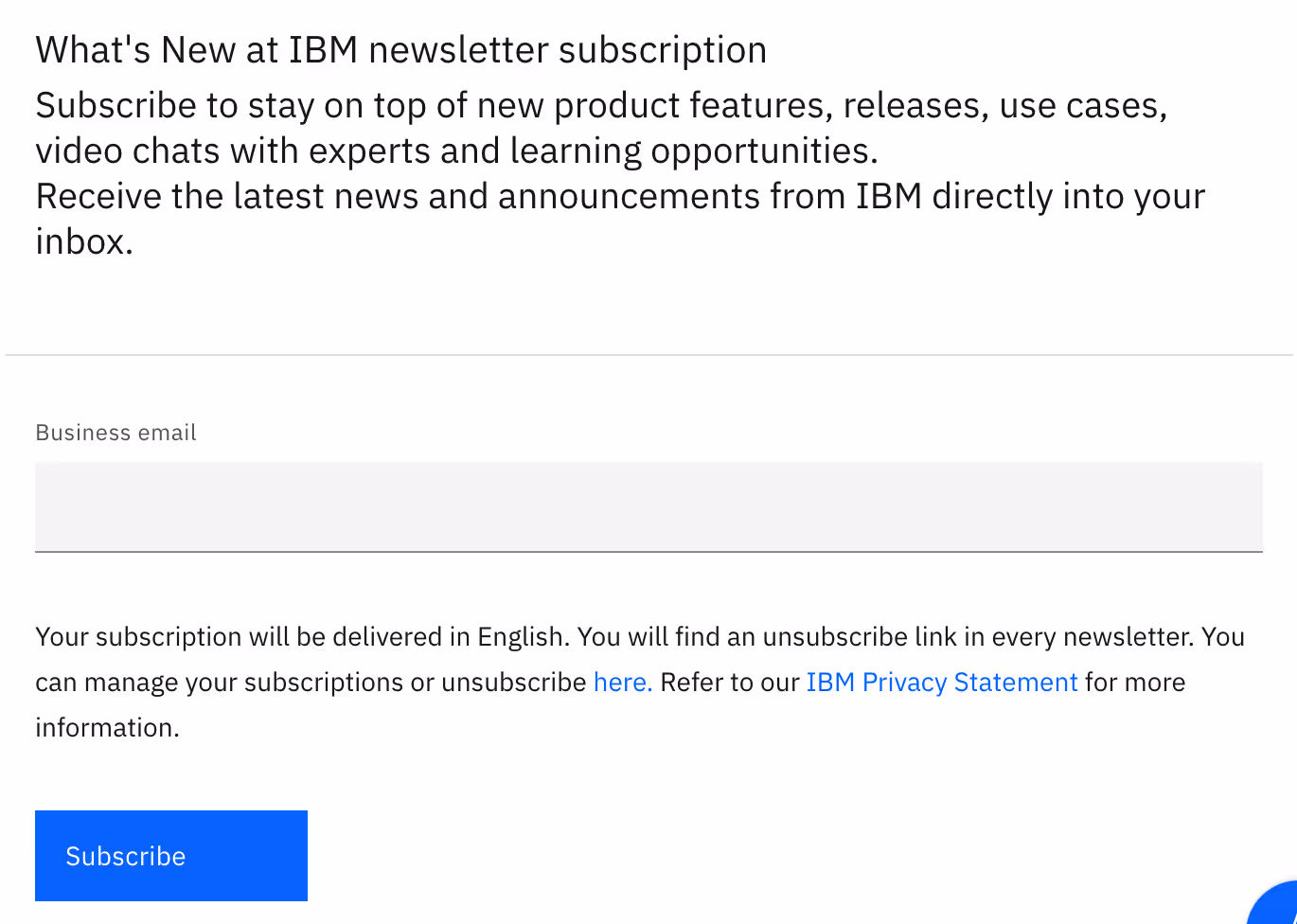Image resolution: width=1297 pixels, height=924 pixels.
Task: Click the Subscribe button's white label text
Action: point(125,855)
